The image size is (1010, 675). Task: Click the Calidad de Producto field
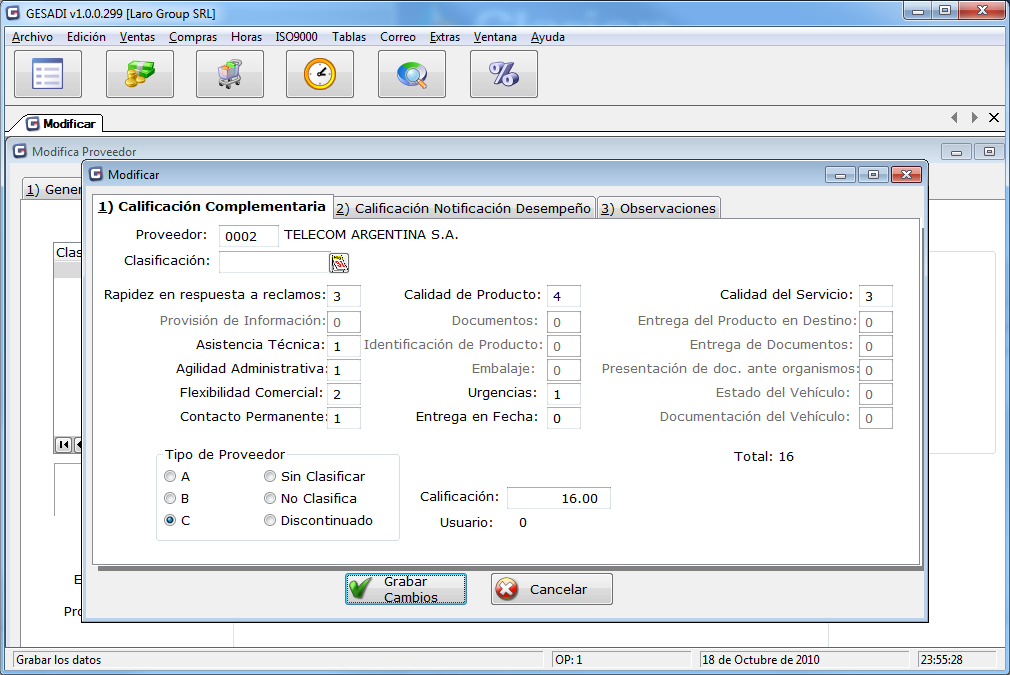(564, 296)
